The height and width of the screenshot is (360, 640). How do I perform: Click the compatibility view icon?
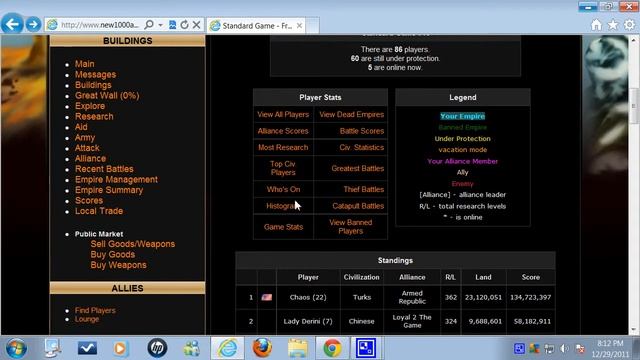173,25
